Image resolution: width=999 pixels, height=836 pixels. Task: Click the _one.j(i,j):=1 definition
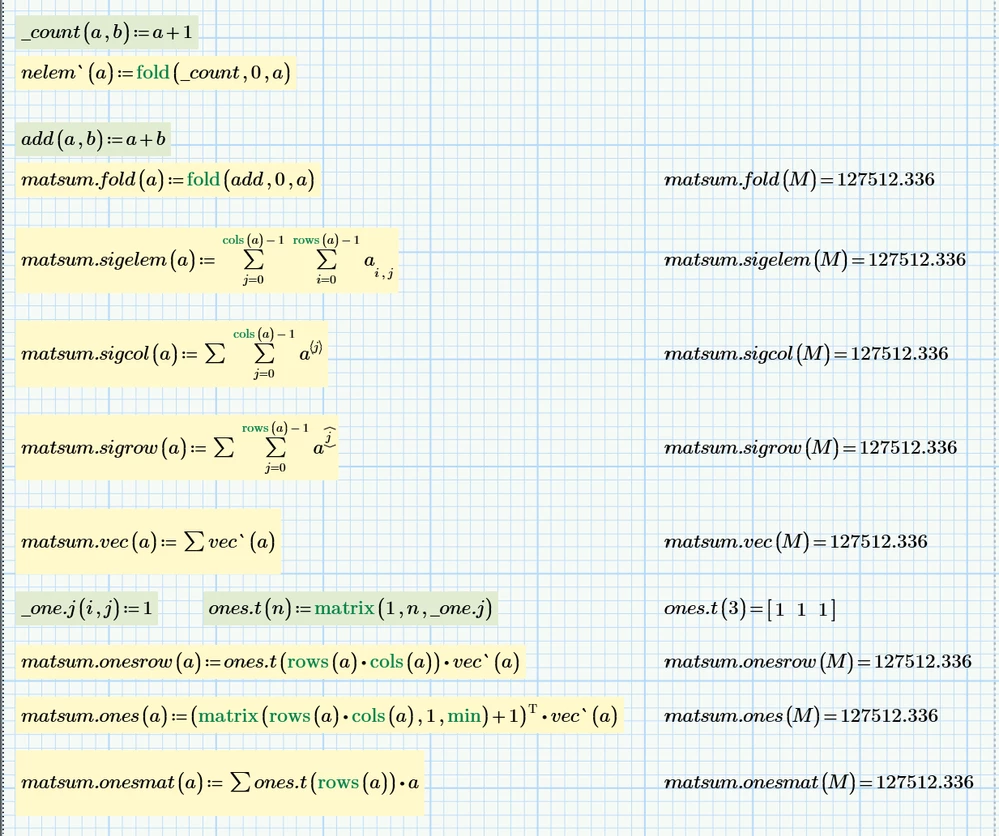(87, 608)
